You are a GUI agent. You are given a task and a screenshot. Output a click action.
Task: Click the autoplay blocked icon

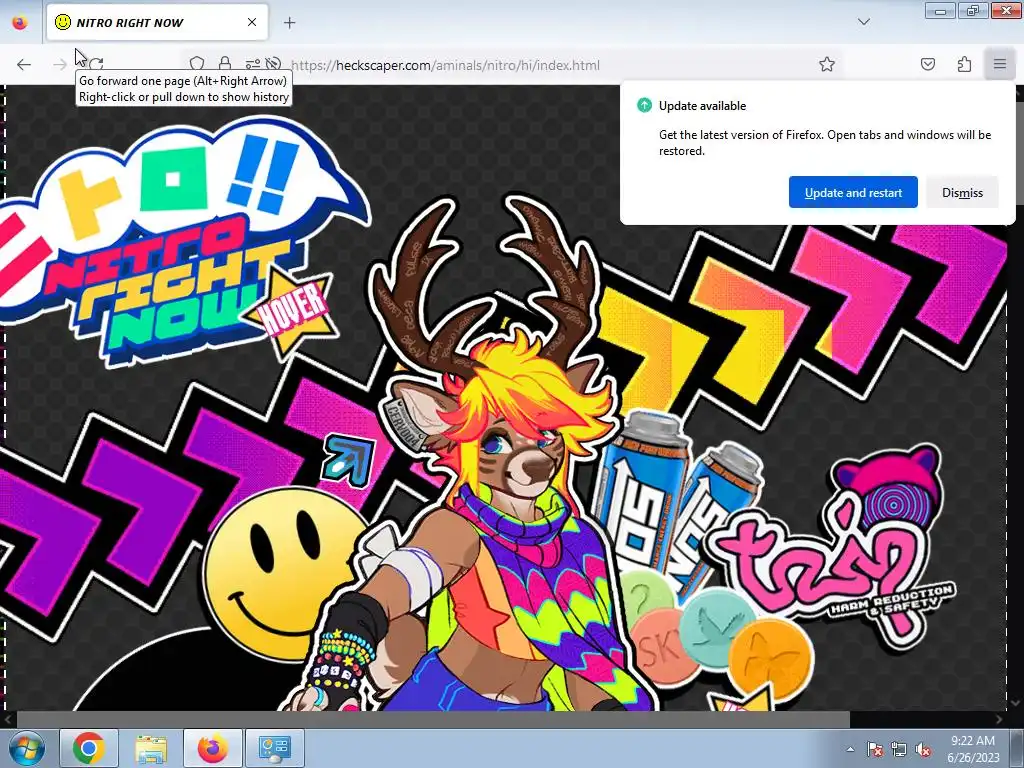point(274,64)
